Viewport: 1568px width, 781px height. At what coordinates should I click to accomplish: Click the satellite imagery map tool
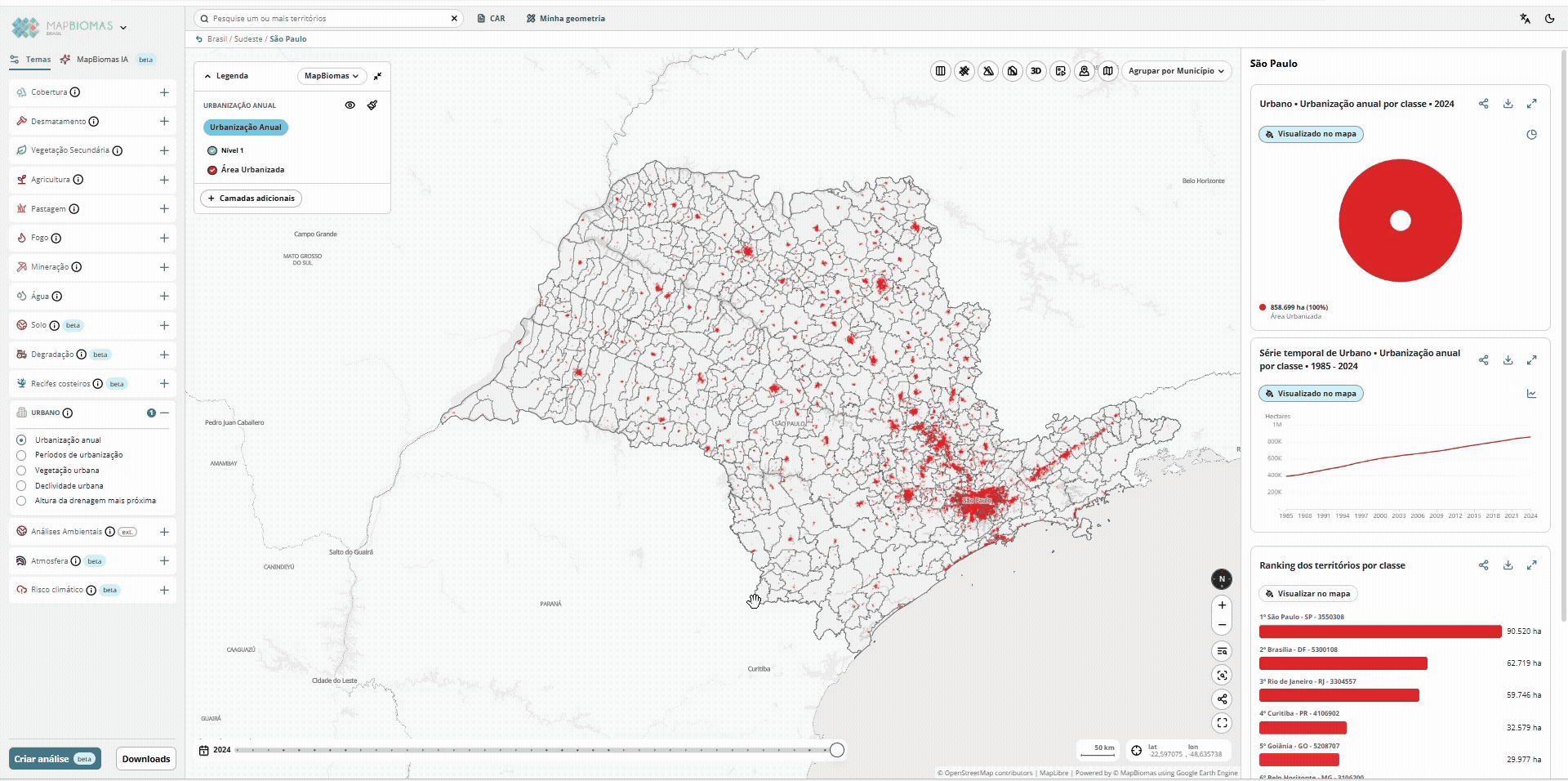pyautogui.click(x=964, y=71)
